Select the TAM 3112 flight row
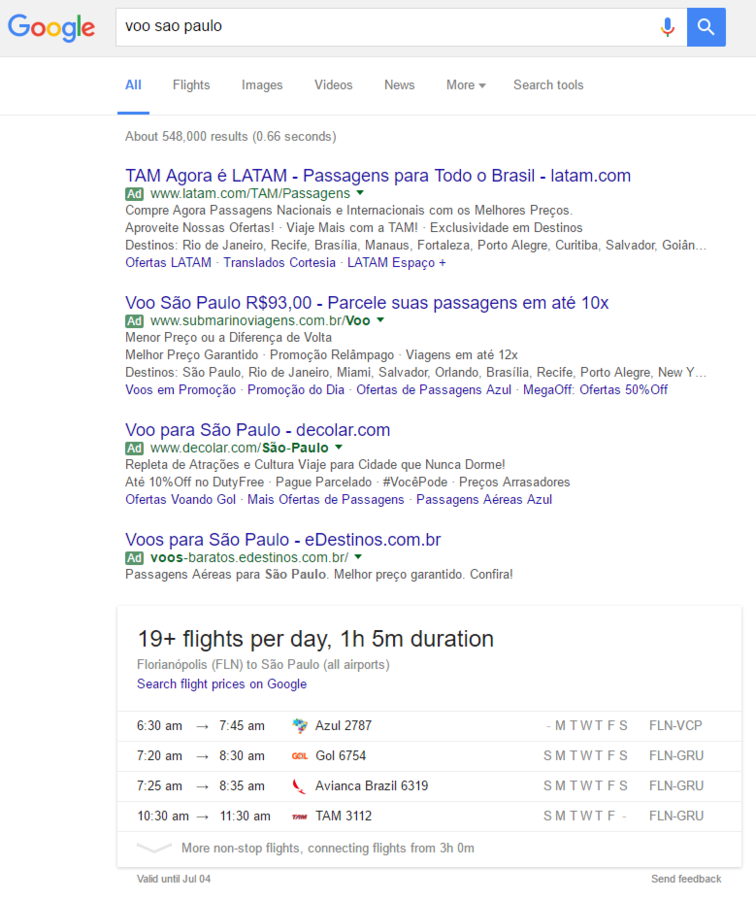This screenshot has height=900, width=756. (x=429, y=816)
